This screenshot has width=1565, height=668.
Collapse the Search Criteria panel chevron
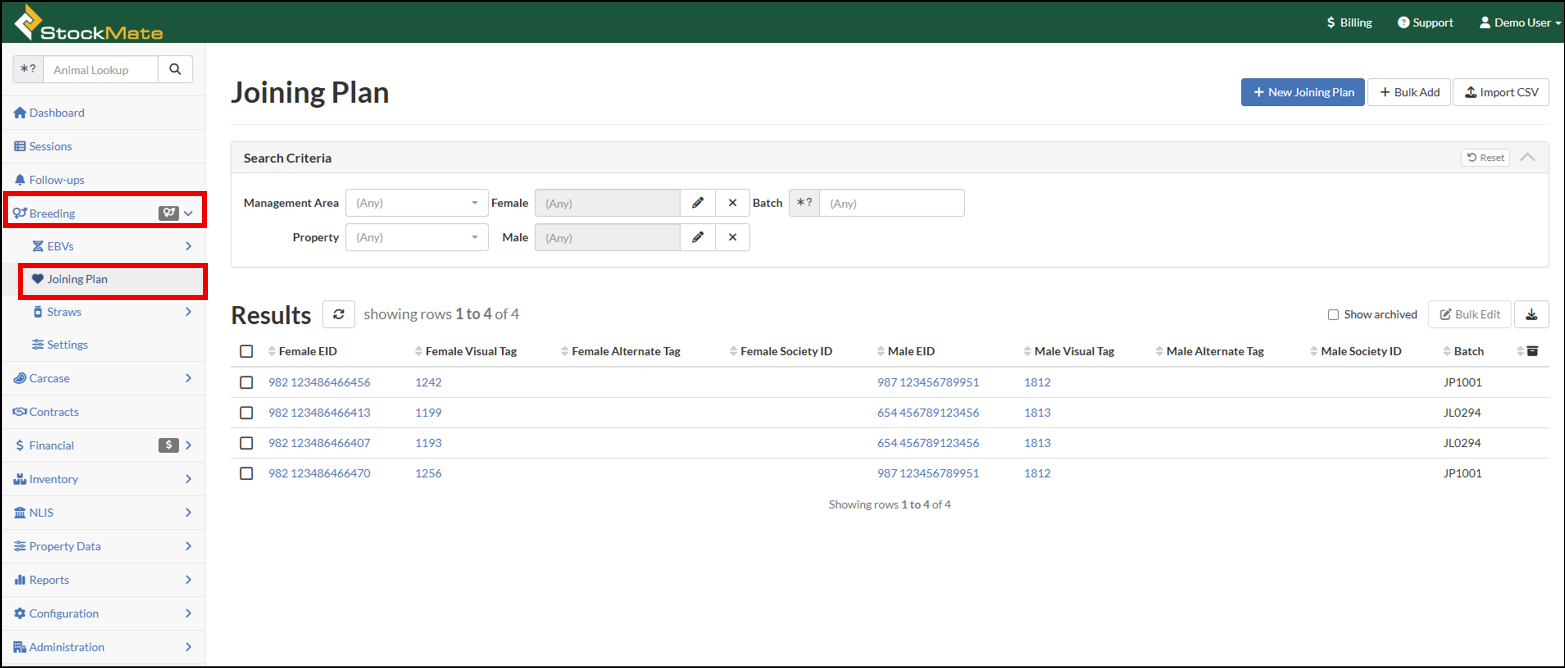(1527, 157)
